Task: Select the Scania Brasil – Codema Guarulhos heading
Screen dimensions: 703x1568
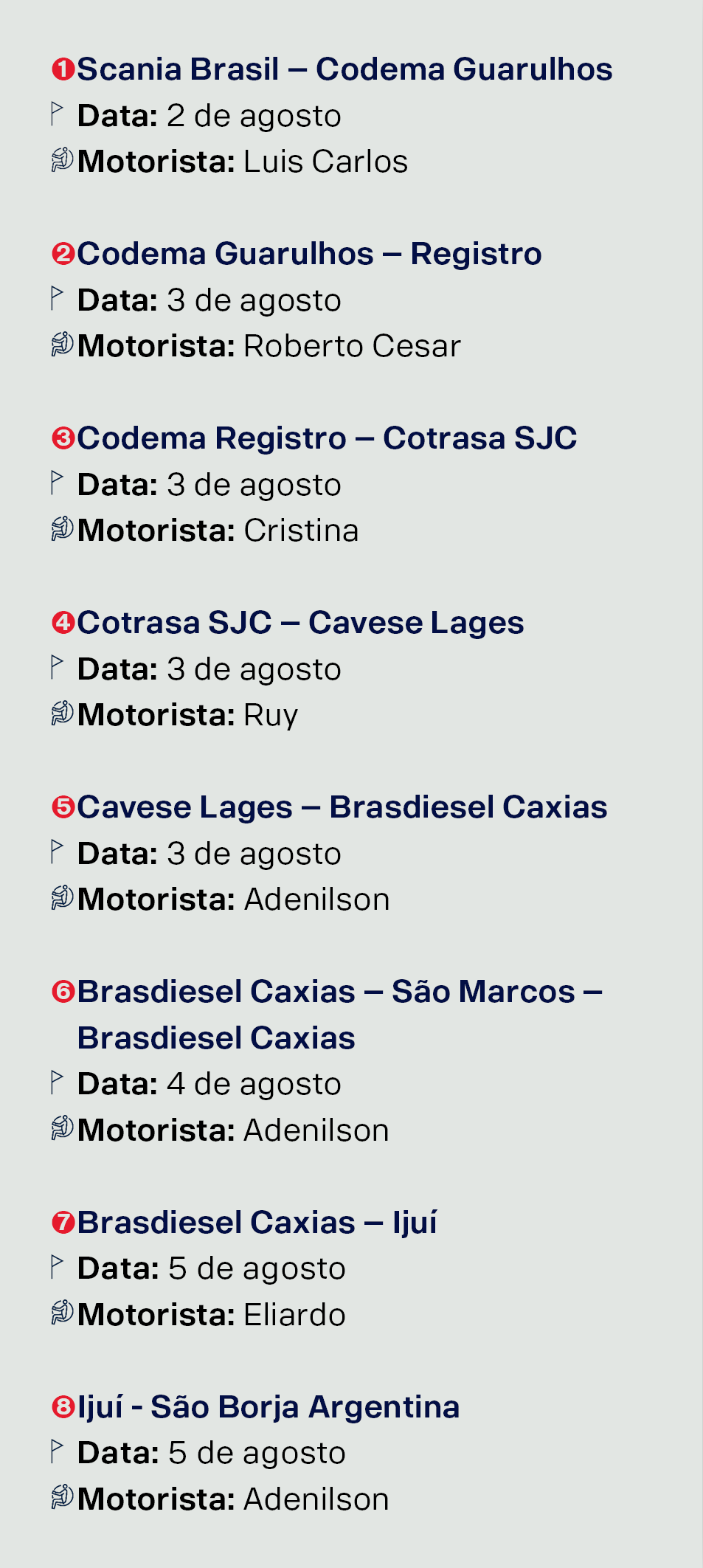Action: [344, 69]
